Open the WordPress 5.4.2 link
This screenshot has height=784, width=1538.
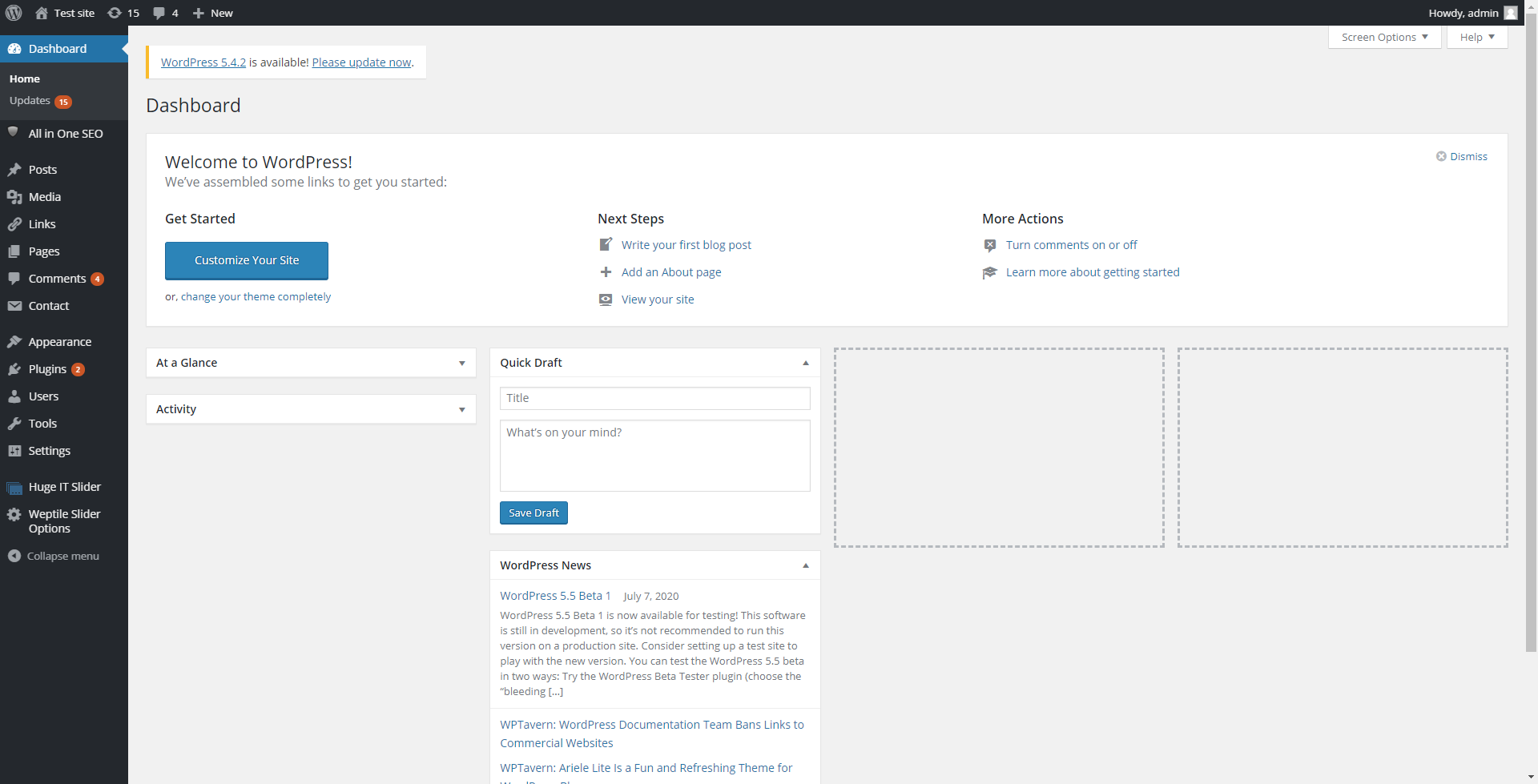pos(203,62)
